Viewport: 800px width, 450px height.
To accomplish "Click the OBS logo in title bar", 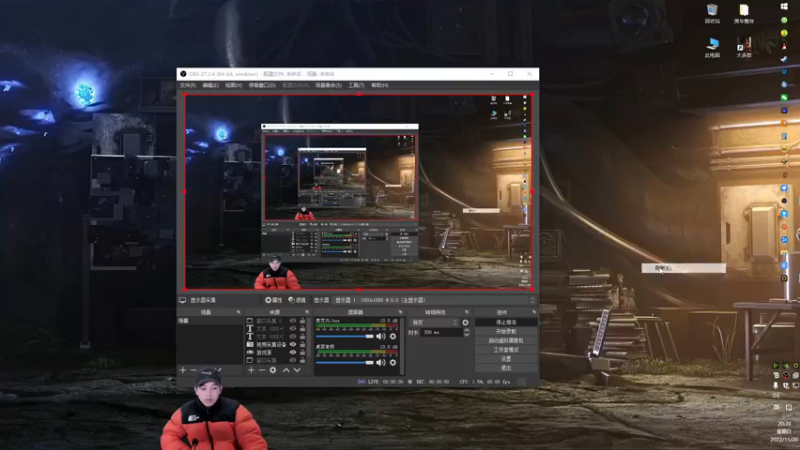I will 183,74.
